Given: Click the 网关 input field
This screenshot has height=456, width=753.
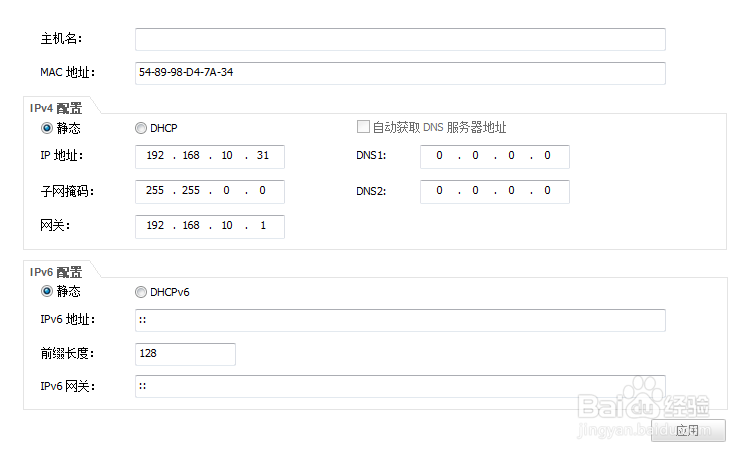Looking at the screenshot, I should [x=210, y=226].
